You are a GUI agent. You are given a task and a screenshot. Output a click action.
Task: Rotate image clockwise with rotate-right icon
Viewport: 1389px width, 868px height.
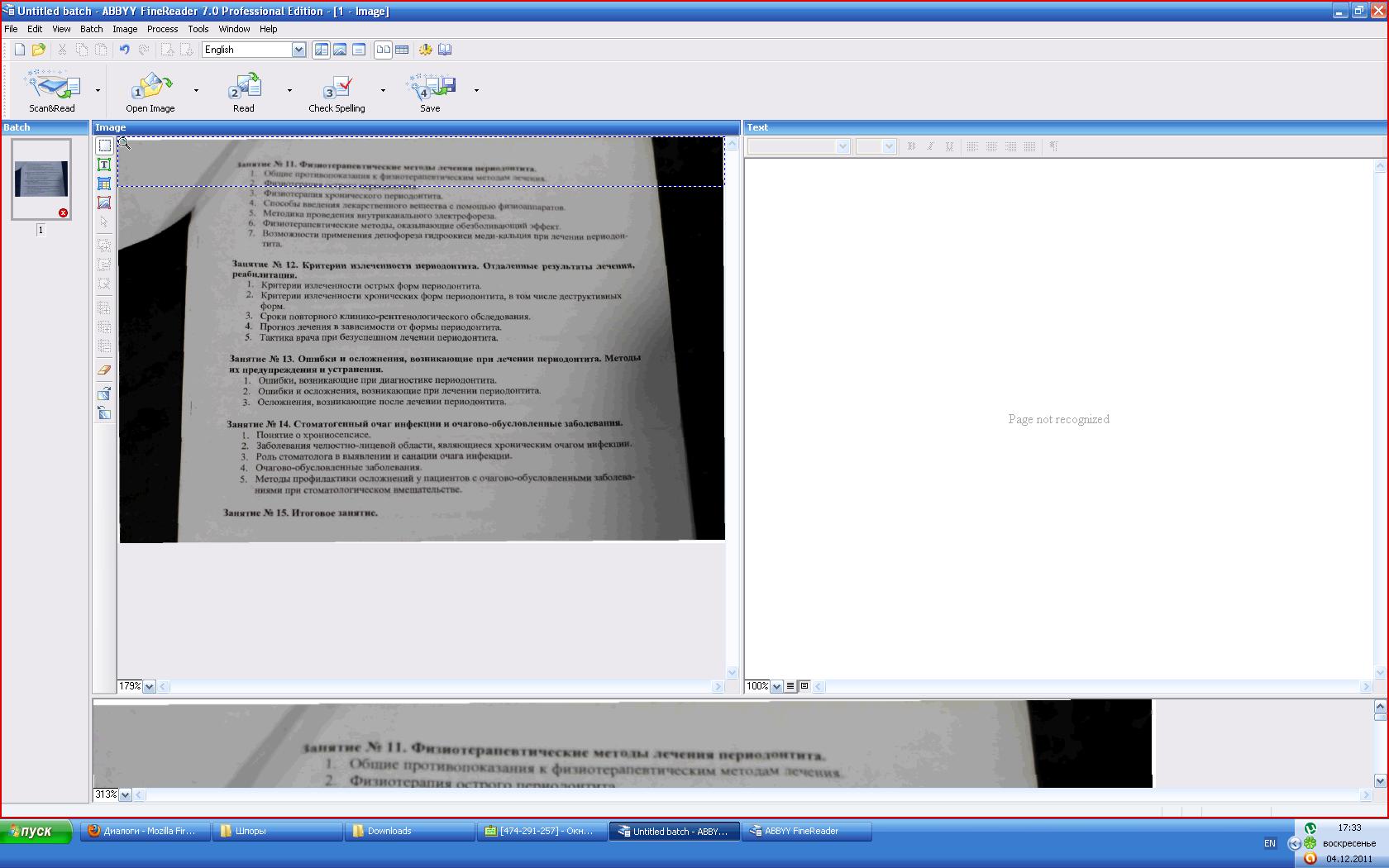[104, 393]
